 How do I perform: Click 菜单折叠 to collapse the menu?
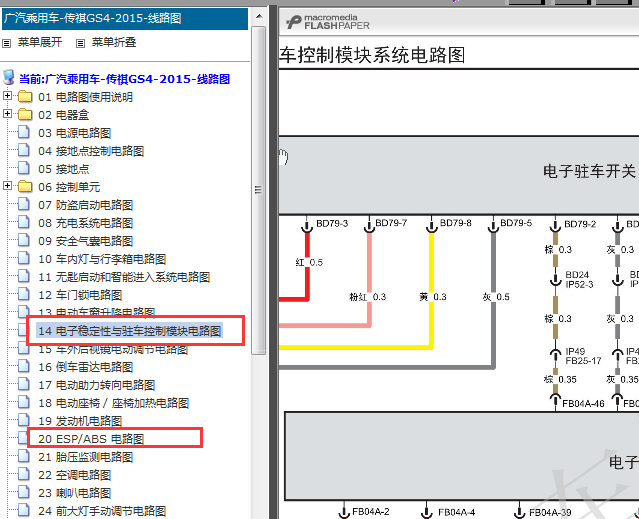coord(114,42)
